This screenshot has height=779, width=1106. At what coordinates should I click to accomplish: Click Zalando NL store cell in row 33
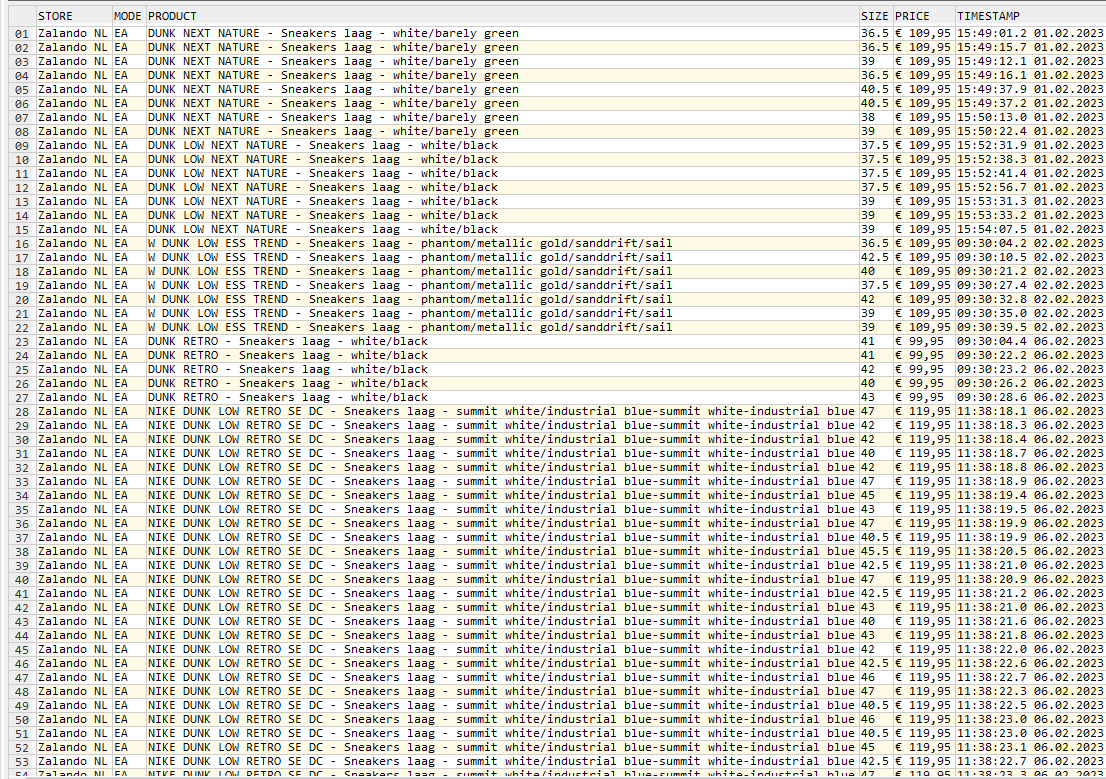click(73, 481)
